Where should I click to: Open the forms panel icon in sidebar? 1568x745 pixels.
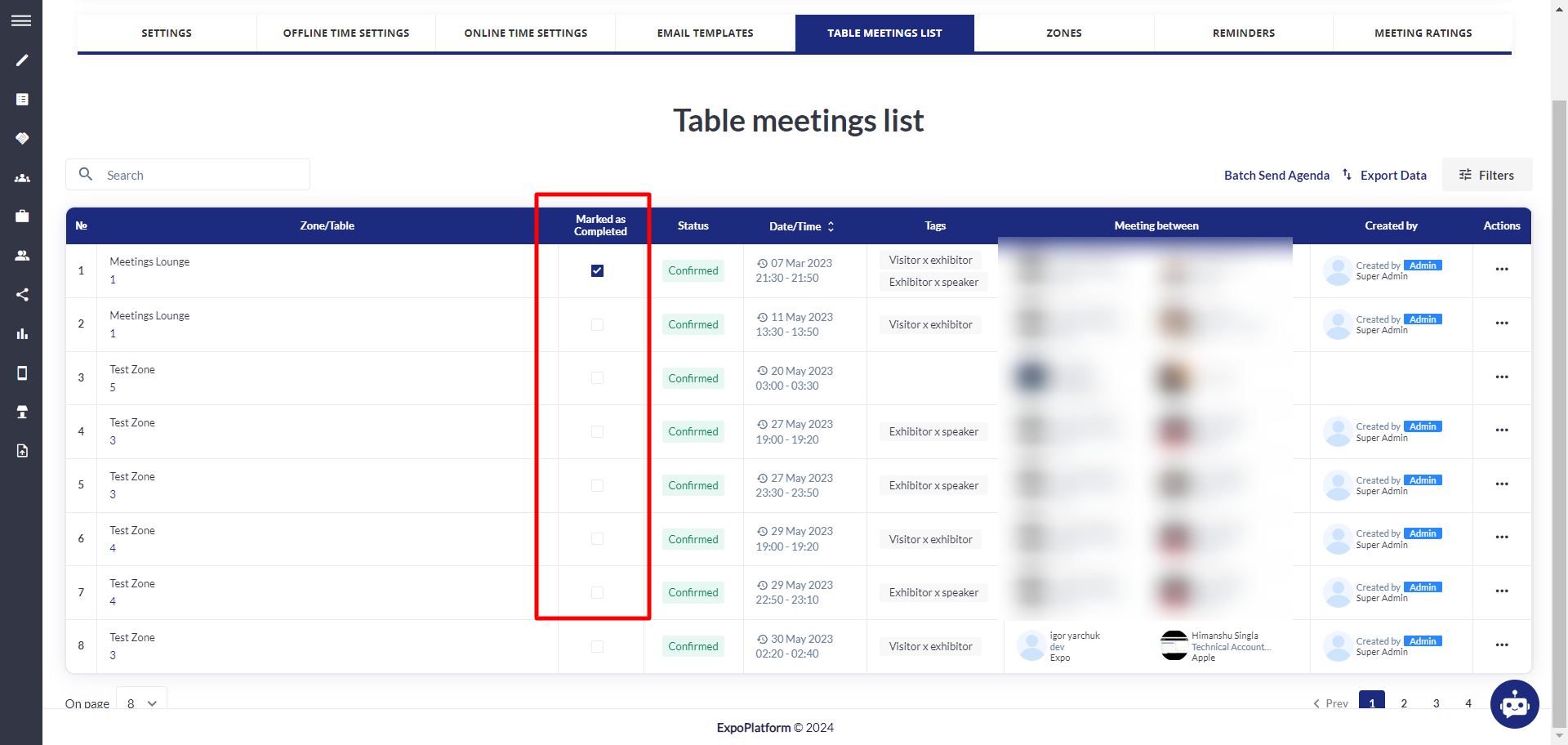point(21,99)
